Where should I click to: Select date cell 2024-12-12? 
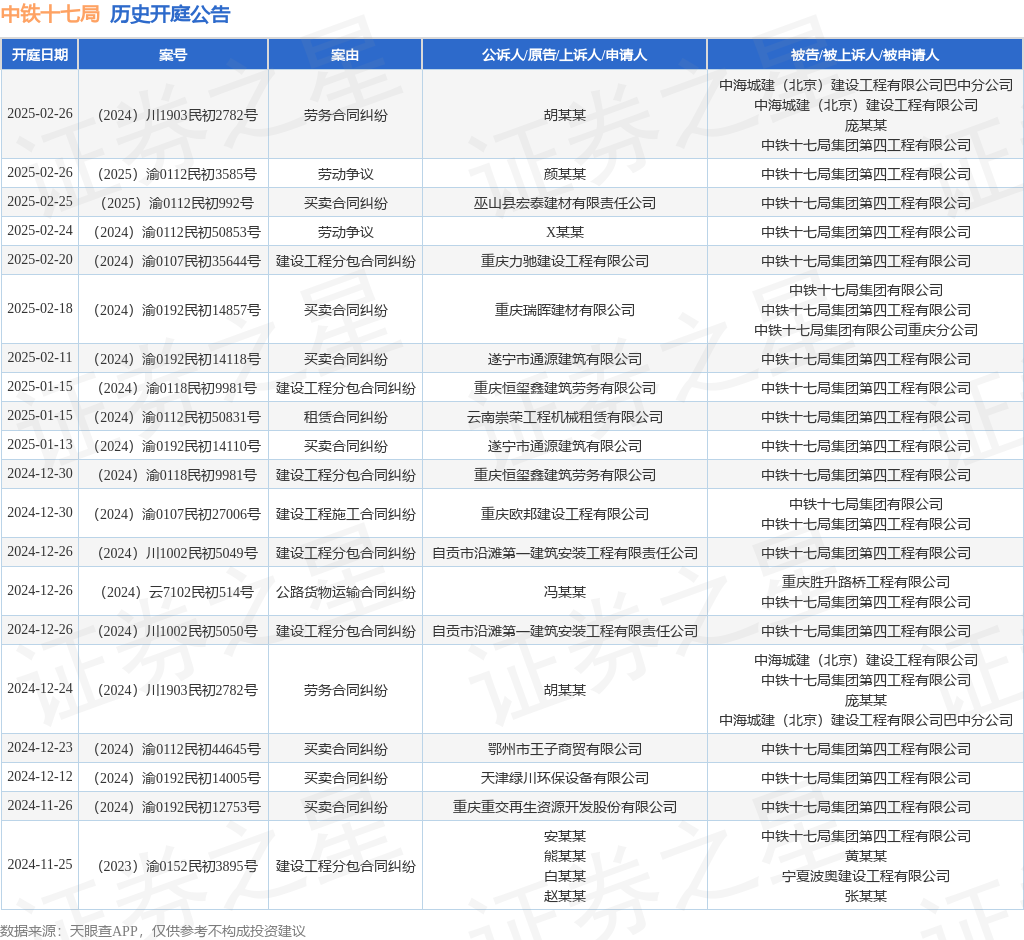click(40, 776)
